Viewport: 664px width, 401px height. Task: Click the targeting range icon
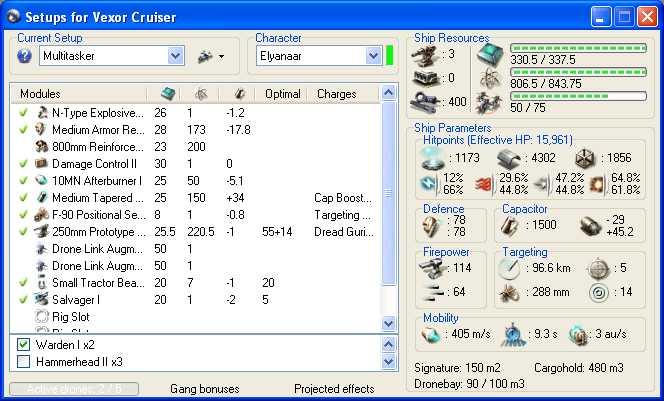point(509,268)
